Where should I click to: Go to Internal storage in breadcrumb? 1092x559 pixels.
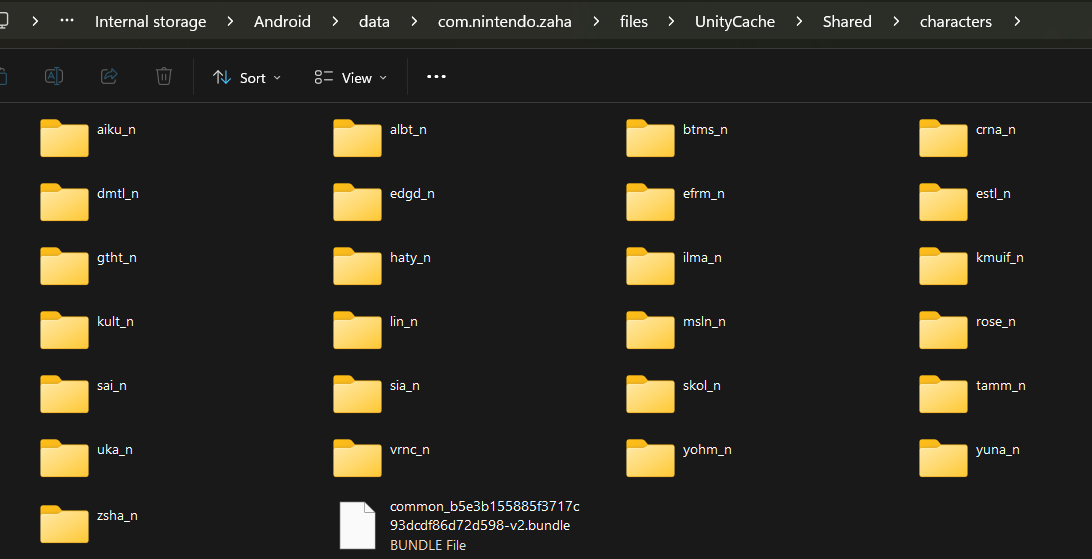pyautogui.click(x=150, y=22)
